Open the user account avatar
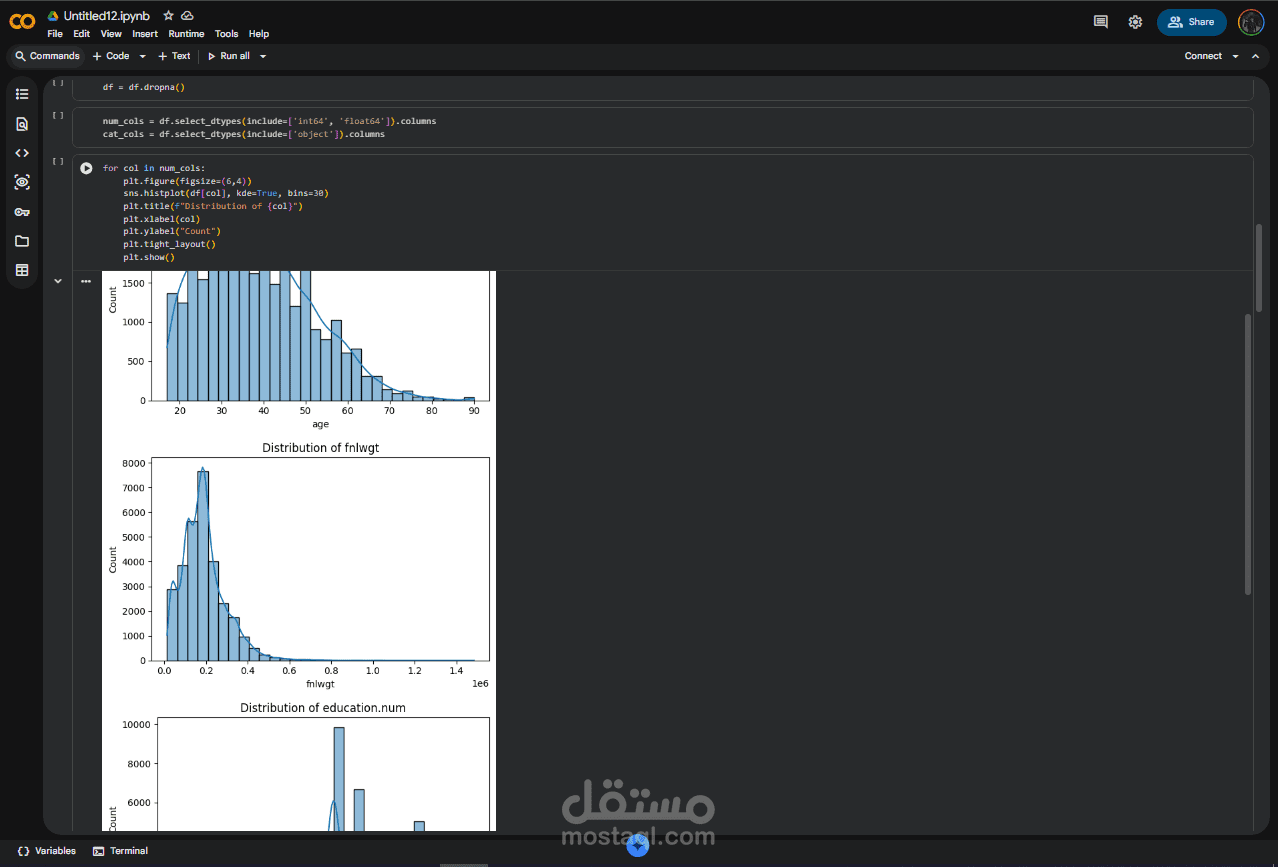 [x=1251, y=22]
